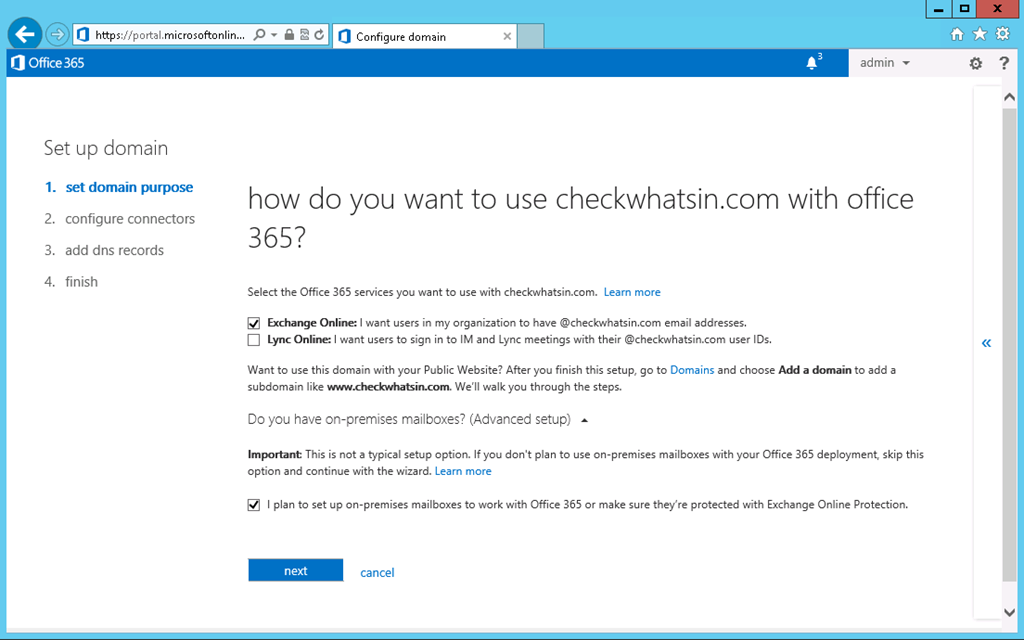The image size is (1024, 640).
Task: Click the browser Forward arrow button
Action: click(57, 34)
